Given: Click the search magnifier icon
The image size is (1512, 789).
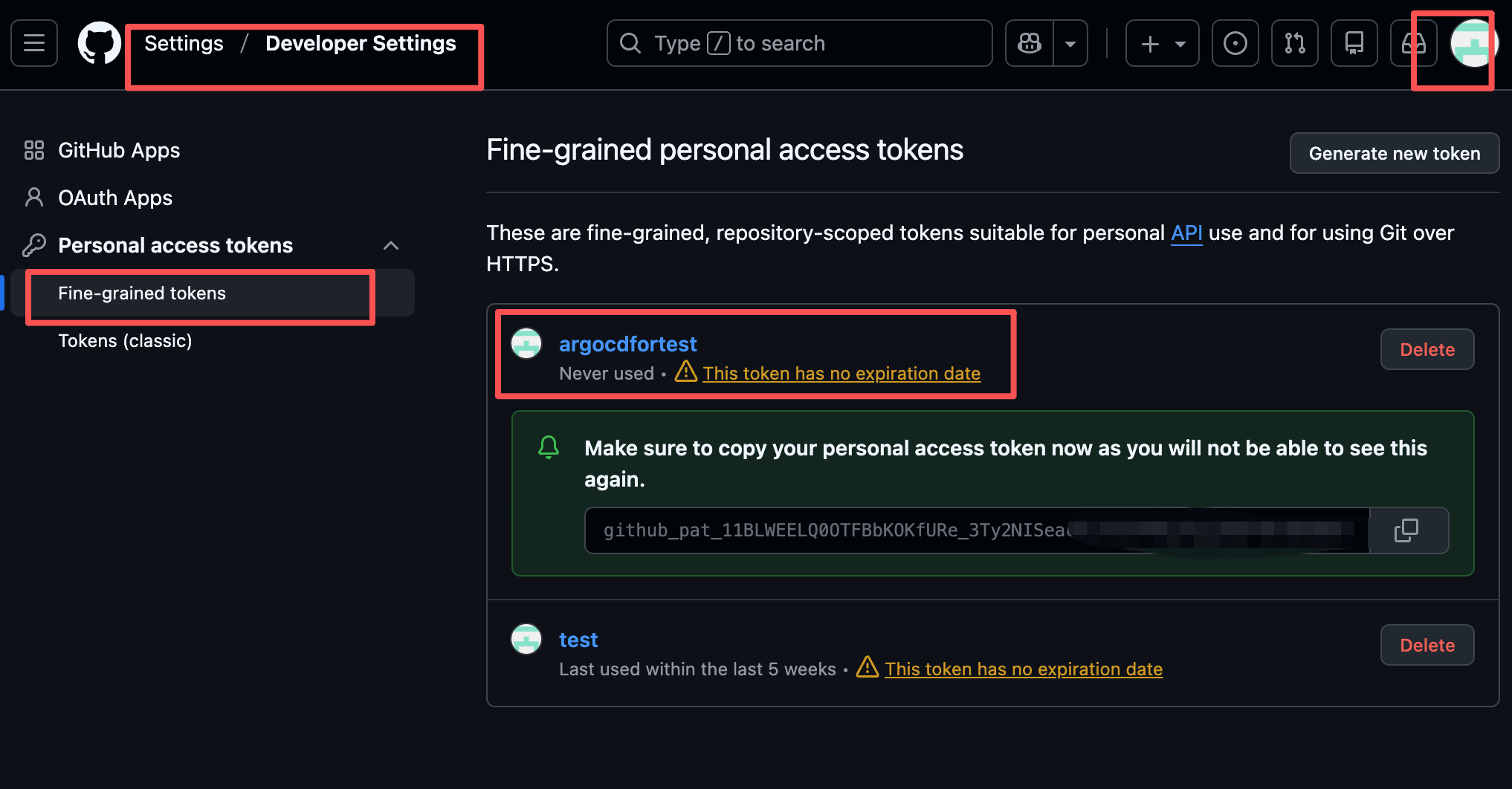Looking at the screenshot, I should [630, 43].
